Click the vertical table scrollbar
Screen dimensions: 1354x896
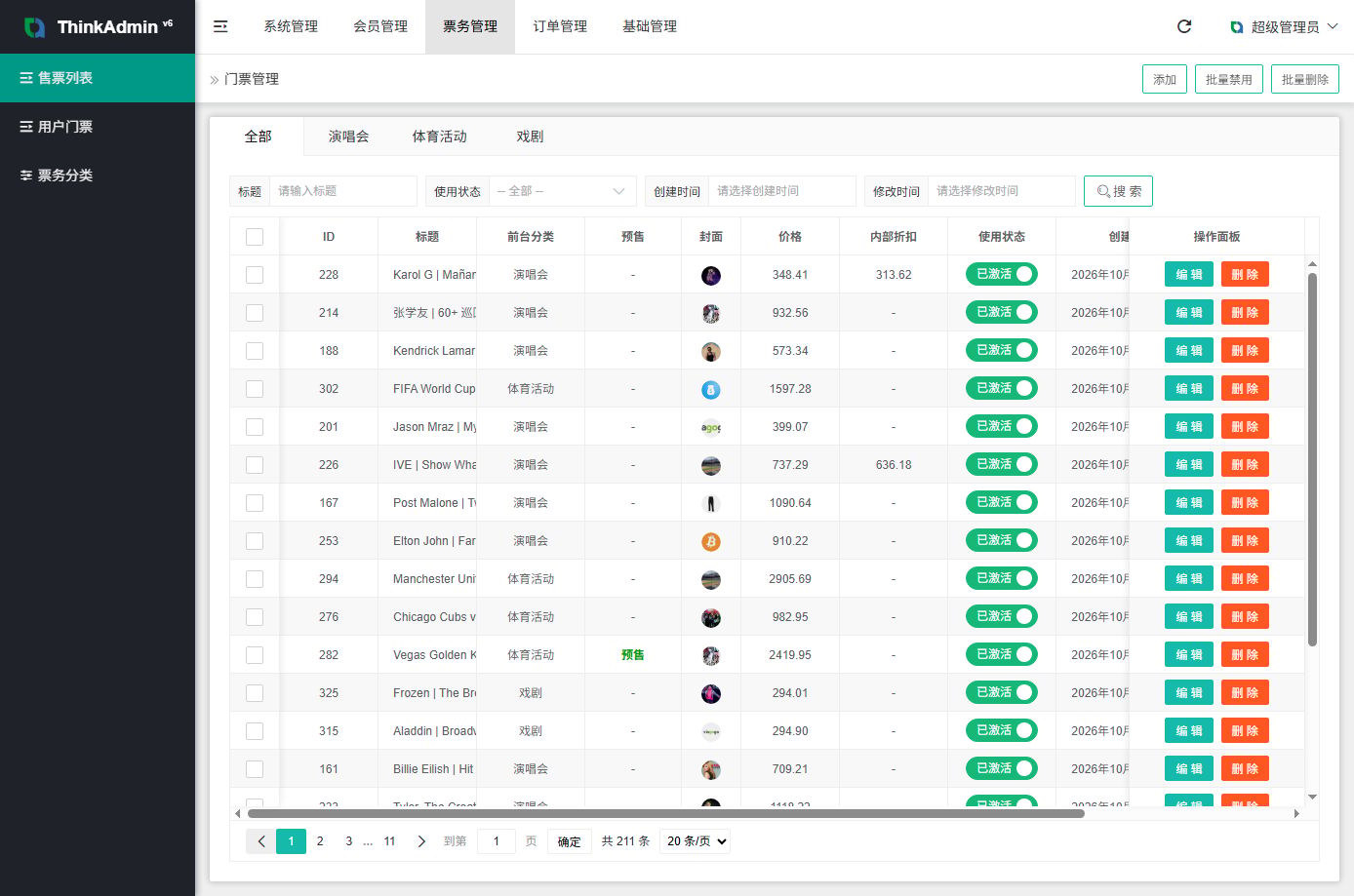tap(1312, 459)
